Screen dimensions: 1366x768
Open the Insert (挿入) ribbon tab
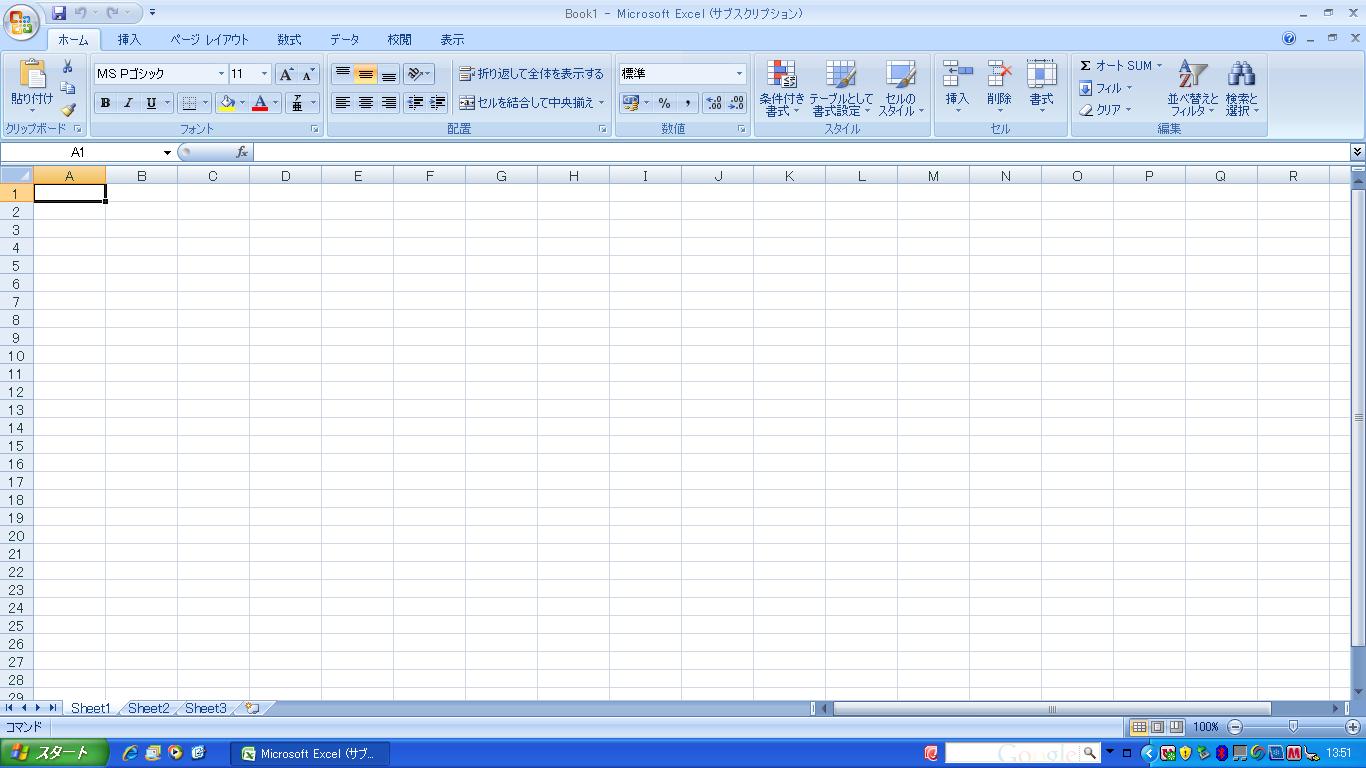pyautogui.click(x=129, y=39)
